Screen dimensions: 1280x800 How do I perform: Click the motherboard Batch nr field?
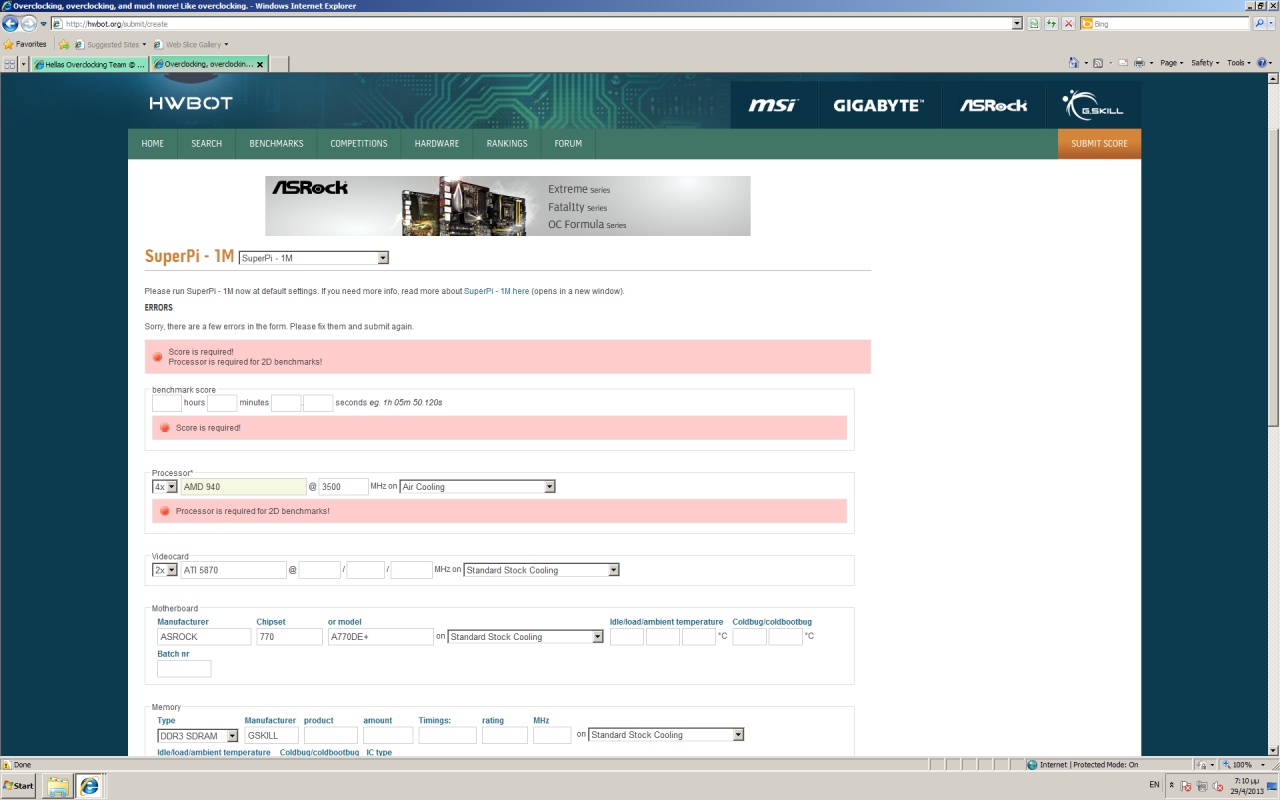click(x=184, y=669)
